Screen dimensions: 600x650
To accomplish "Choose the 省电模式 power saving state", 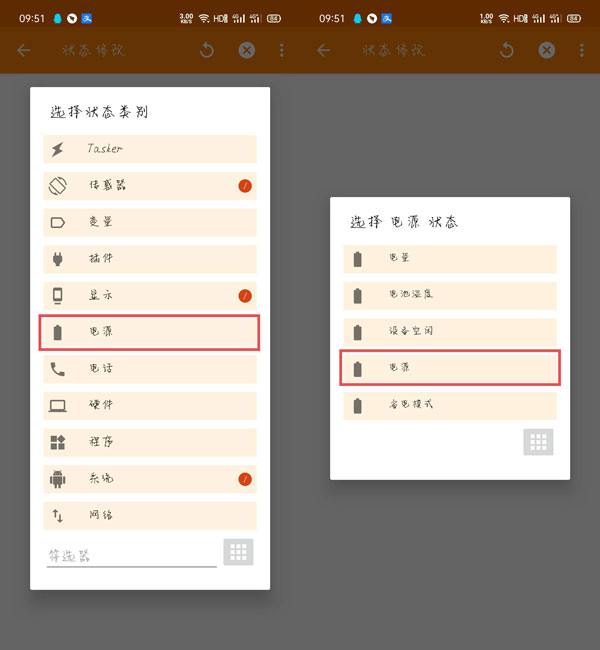I will (x=450, y=406).
